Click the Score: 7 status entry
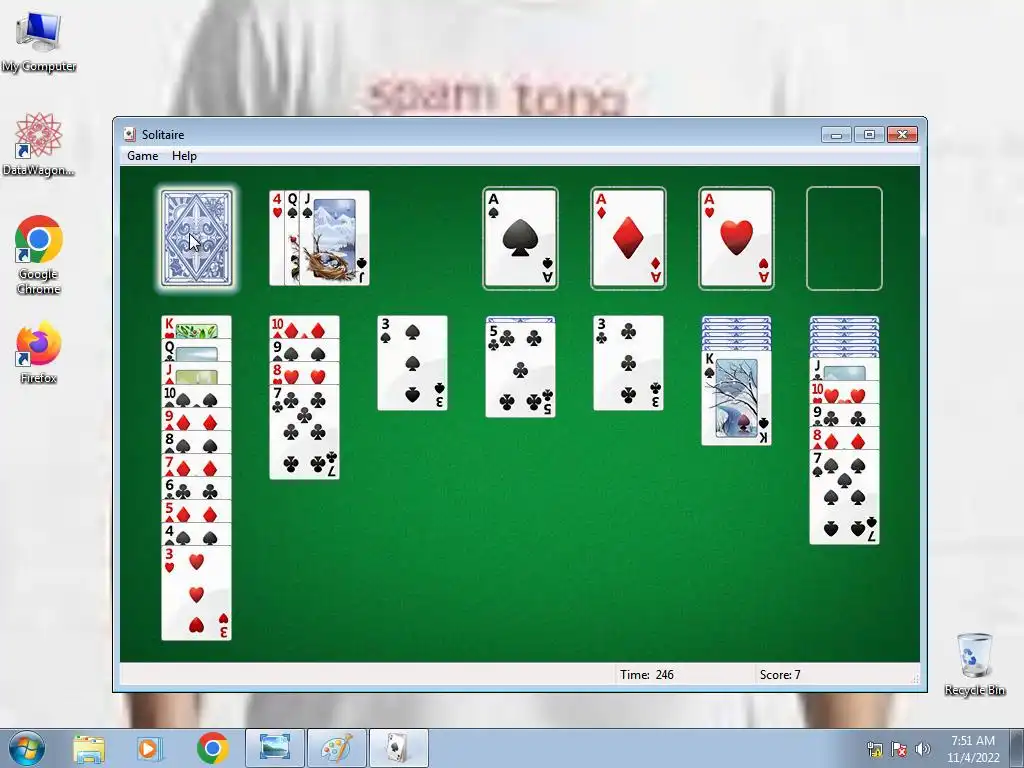The height and width of the screenshot is (768, 1024). tap(780, 675)
